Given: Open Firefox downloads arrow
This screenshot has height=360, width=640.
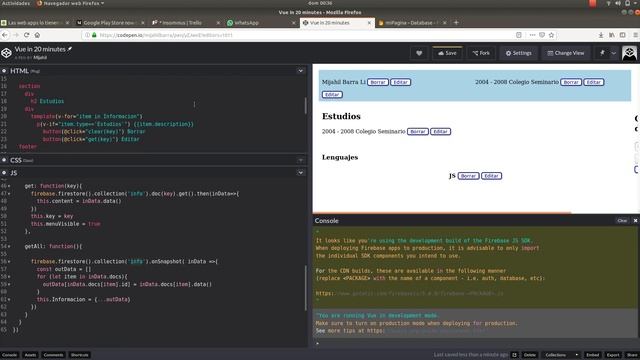Looking at the screenshot, I should [601, 35].
